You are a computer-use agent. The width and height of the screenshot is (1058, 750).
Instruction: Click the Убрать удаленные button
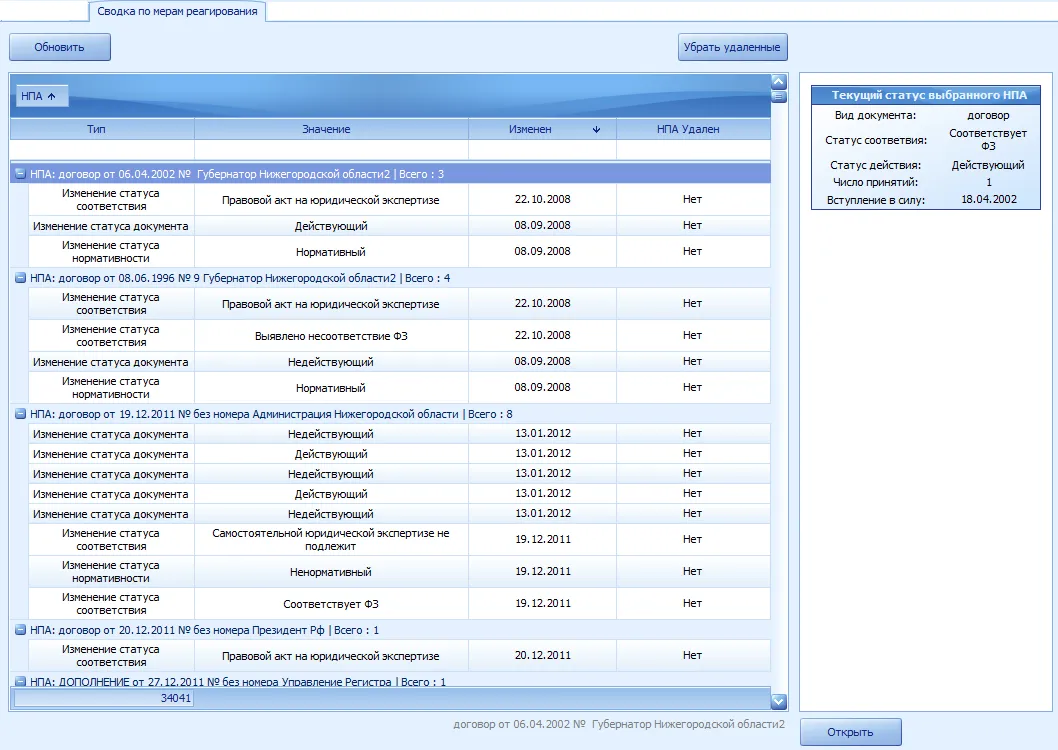(x=732, y=47)
